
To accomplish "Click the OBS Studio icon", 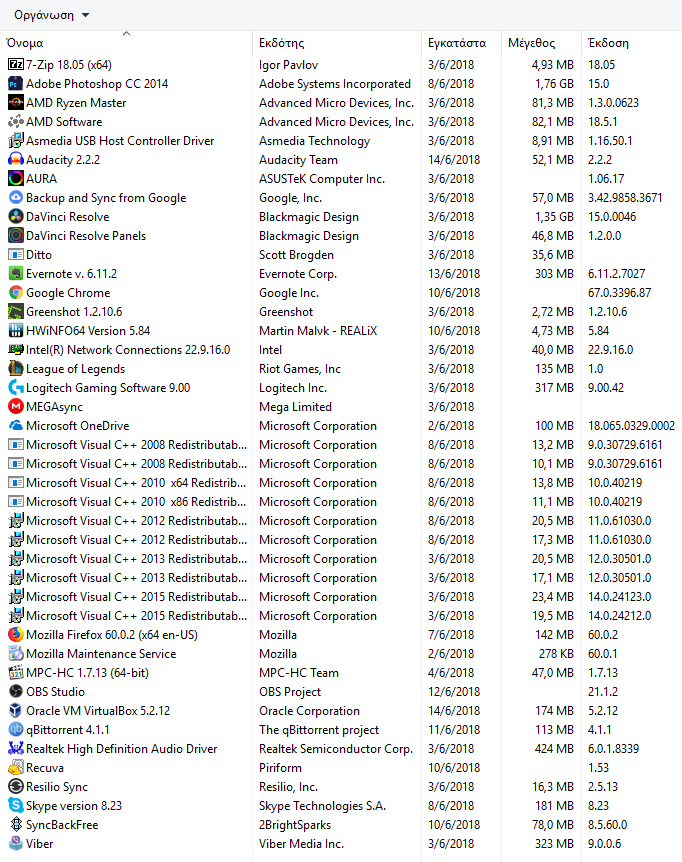I will [16, 692].
